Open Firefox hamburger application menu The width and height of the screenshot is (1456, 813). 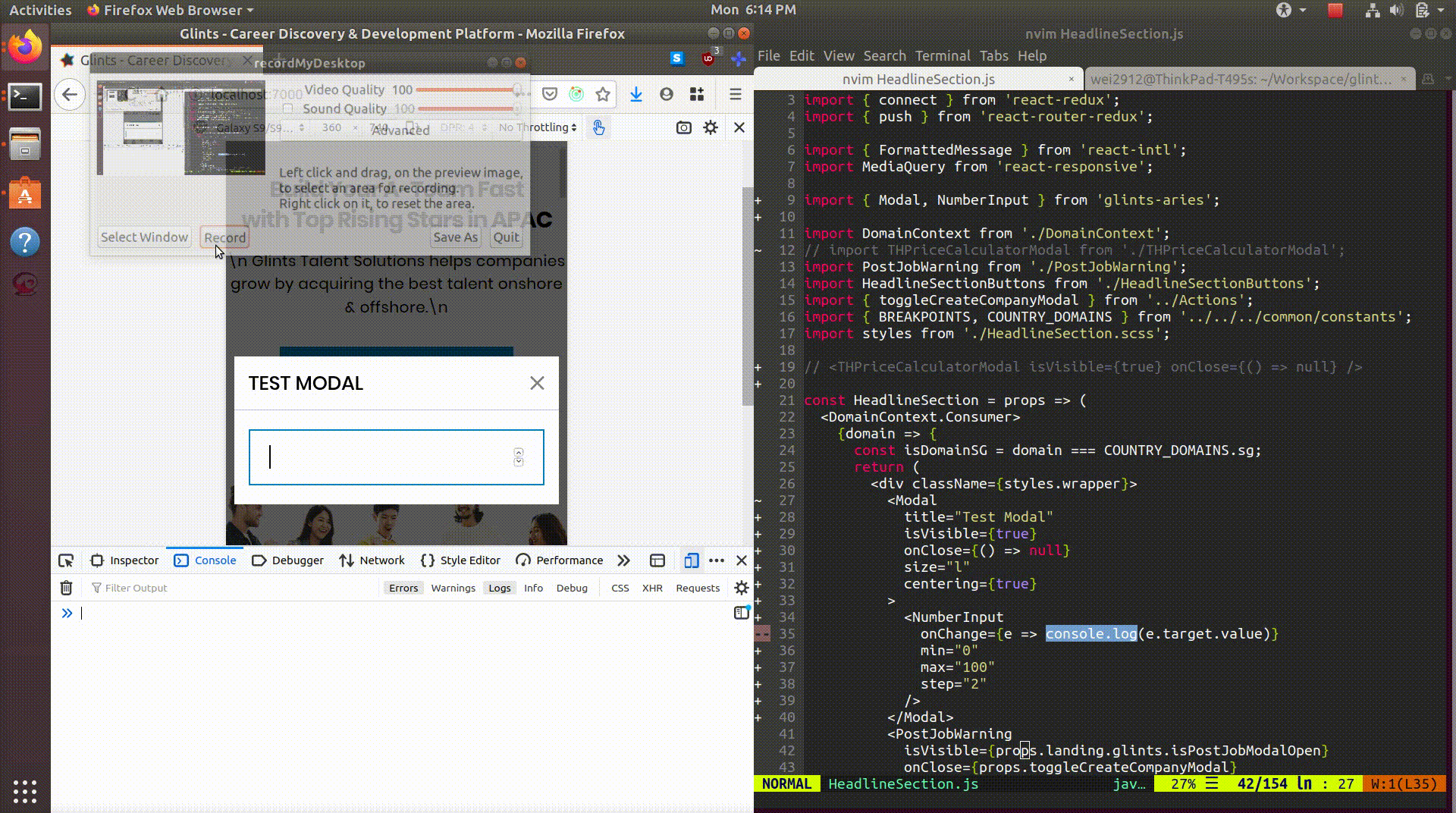pos(735,94)
